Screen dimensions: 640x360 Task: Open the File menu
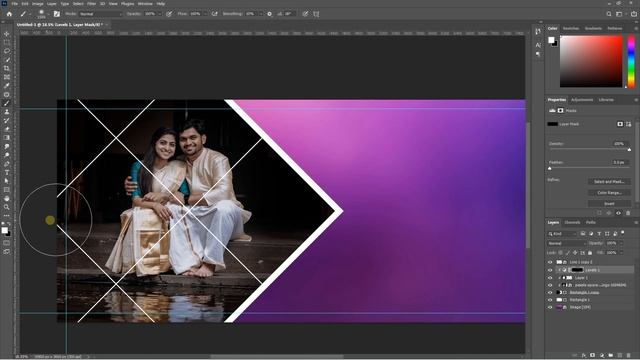[15, 4]
